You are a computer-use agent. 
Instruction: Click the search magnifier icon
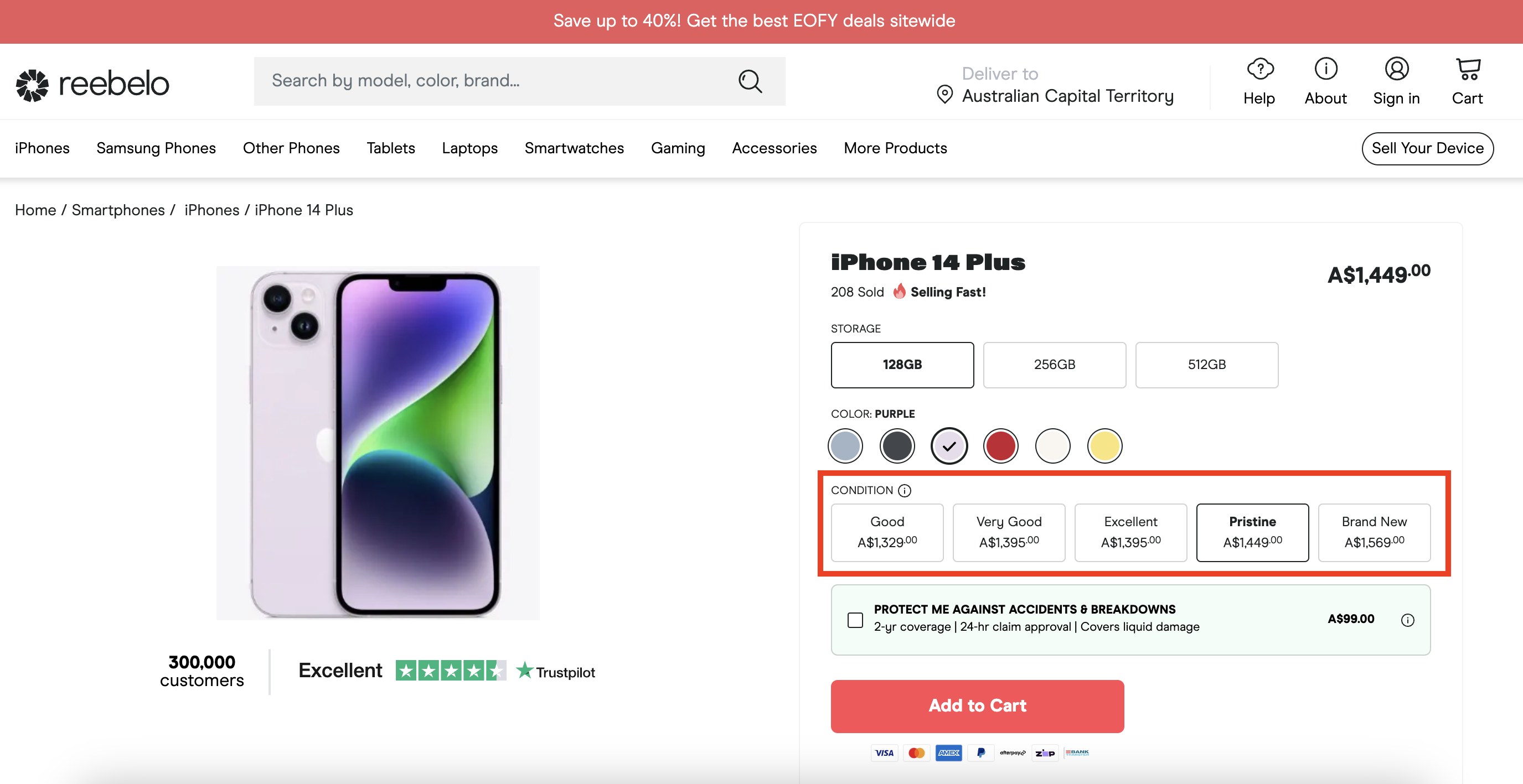(x=750, y=81)
